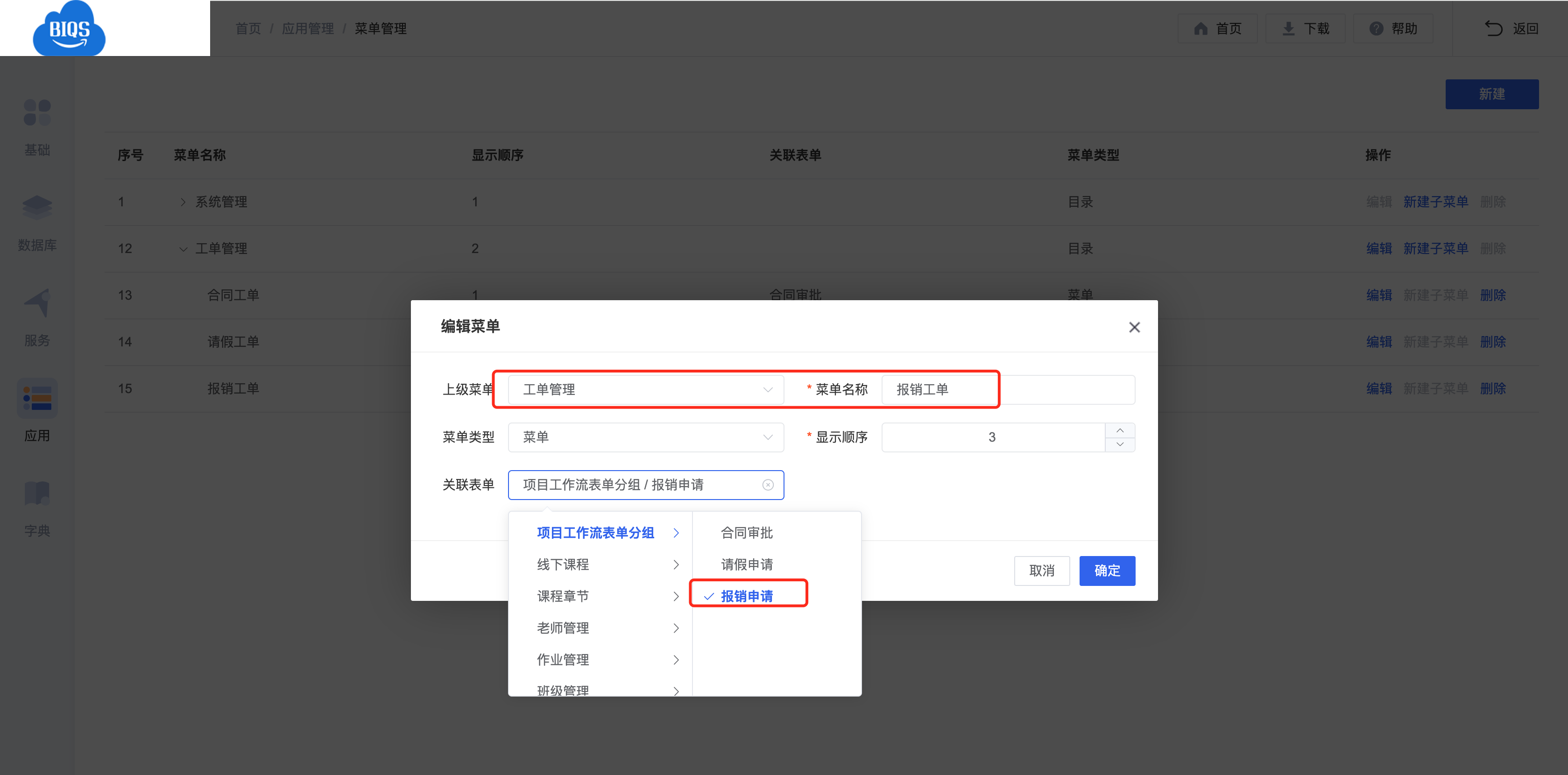Click the 下载 download button

[1305, 28]
